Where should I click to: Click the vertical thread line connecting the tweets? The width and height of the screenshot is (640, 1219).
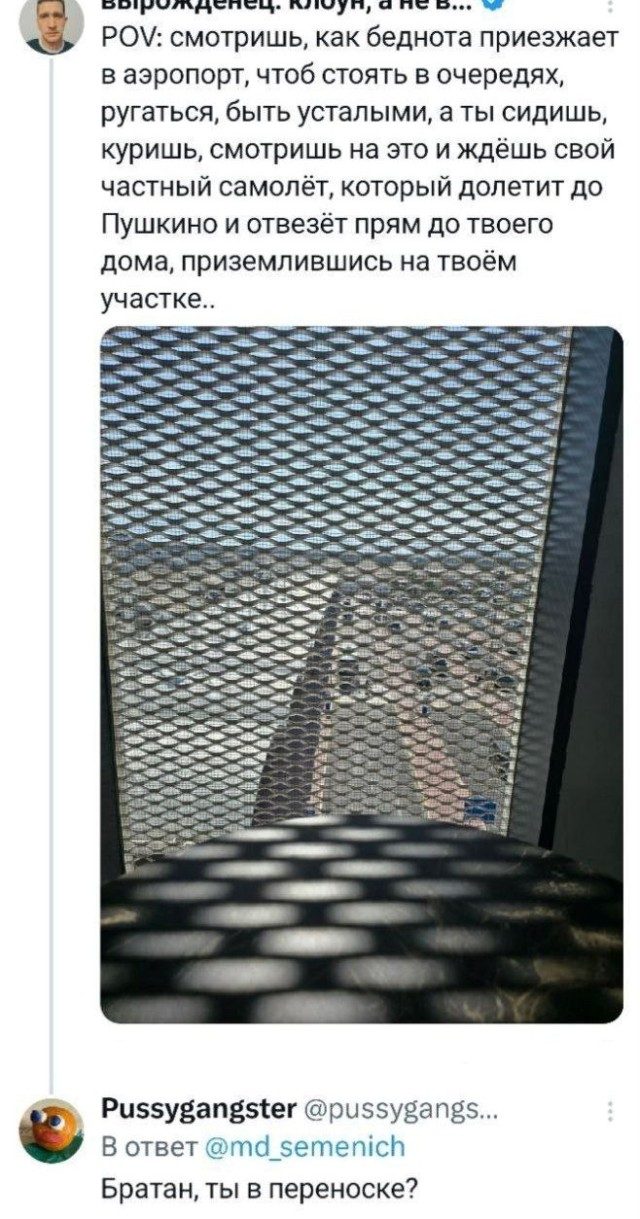51,570
